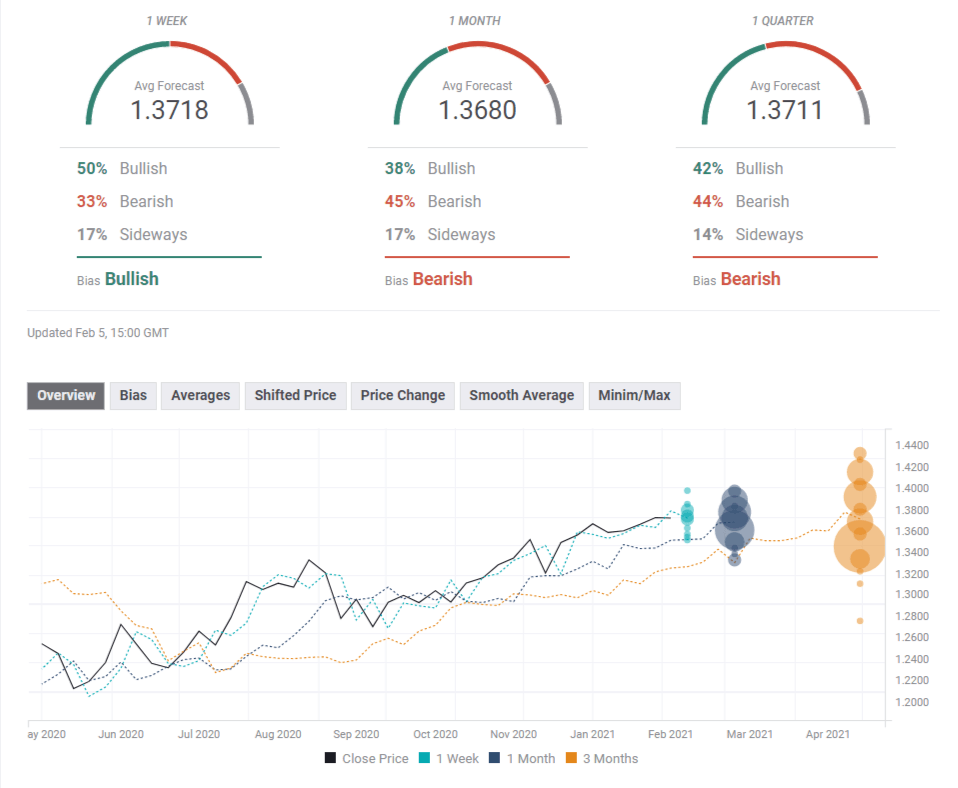This screenshot has width=958, height=788.
Task: Click the teal 1 Week bubble cluster
Action: [687, 515]
